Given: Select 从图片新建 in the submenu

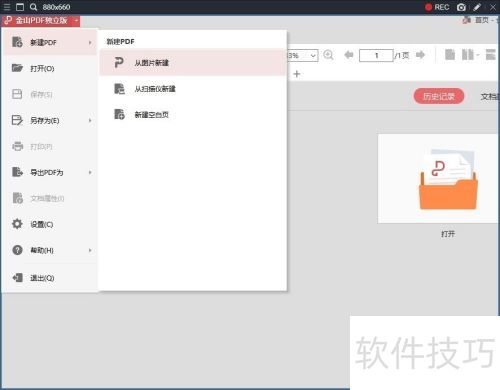Looking at the screenshot, I should tap(193, 63).
